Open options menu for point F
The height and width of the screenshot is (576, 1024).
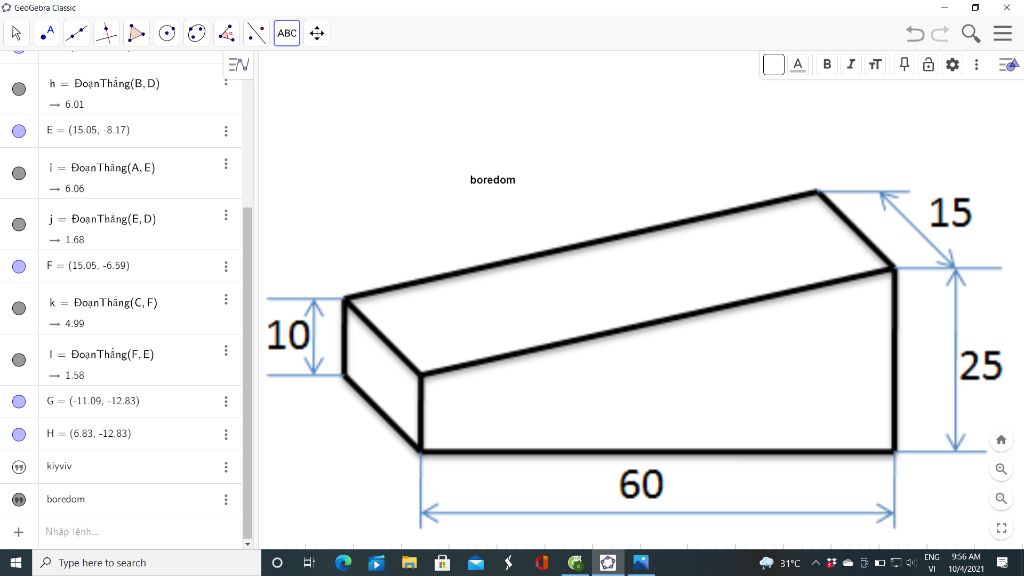coord(226,266)
